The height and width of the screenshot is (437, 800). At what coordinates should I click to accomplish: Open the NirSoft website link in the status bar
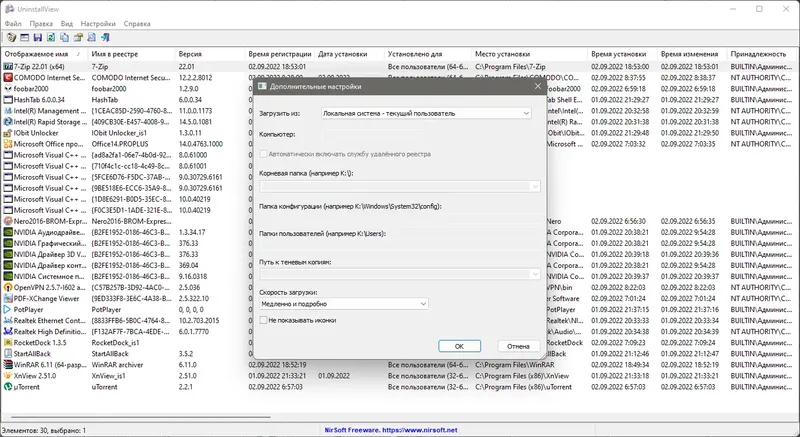391,430
